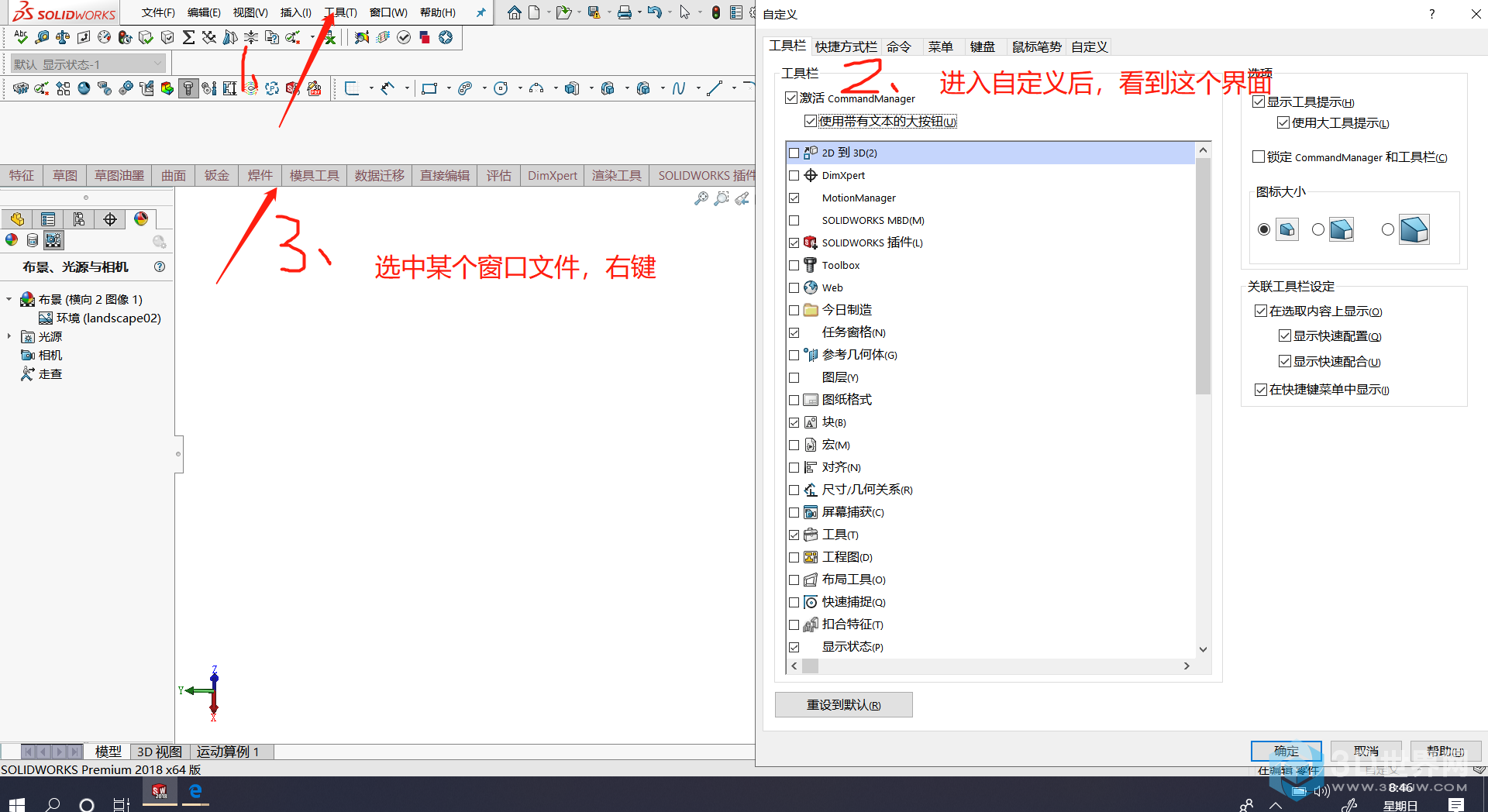Open the Windows Start button
The height and width of the screenshot is (812, 1488).
[17, 803]
